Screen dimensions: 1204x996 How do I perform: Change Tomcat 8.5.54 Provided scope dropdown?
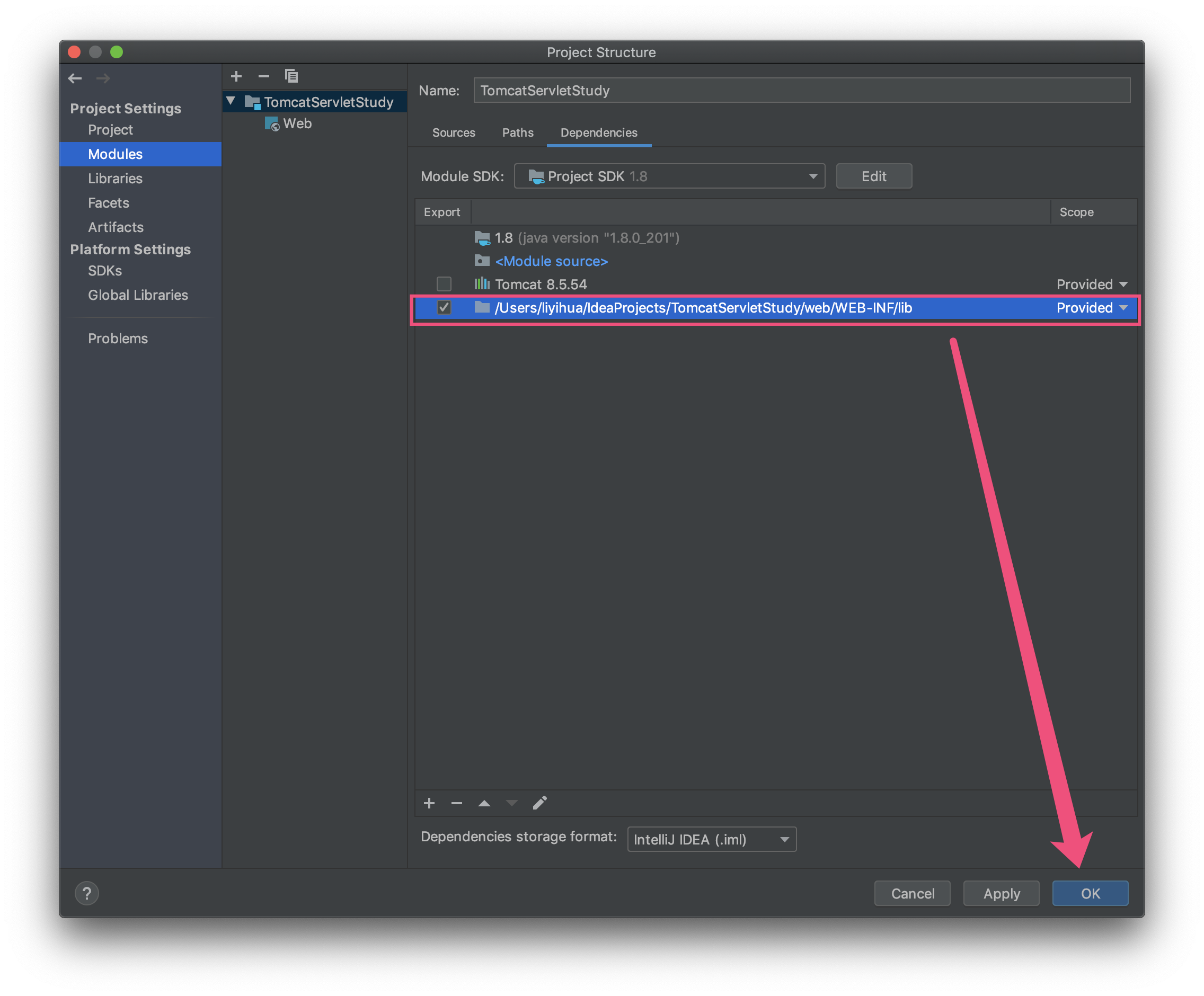(x=1092, y=284)
